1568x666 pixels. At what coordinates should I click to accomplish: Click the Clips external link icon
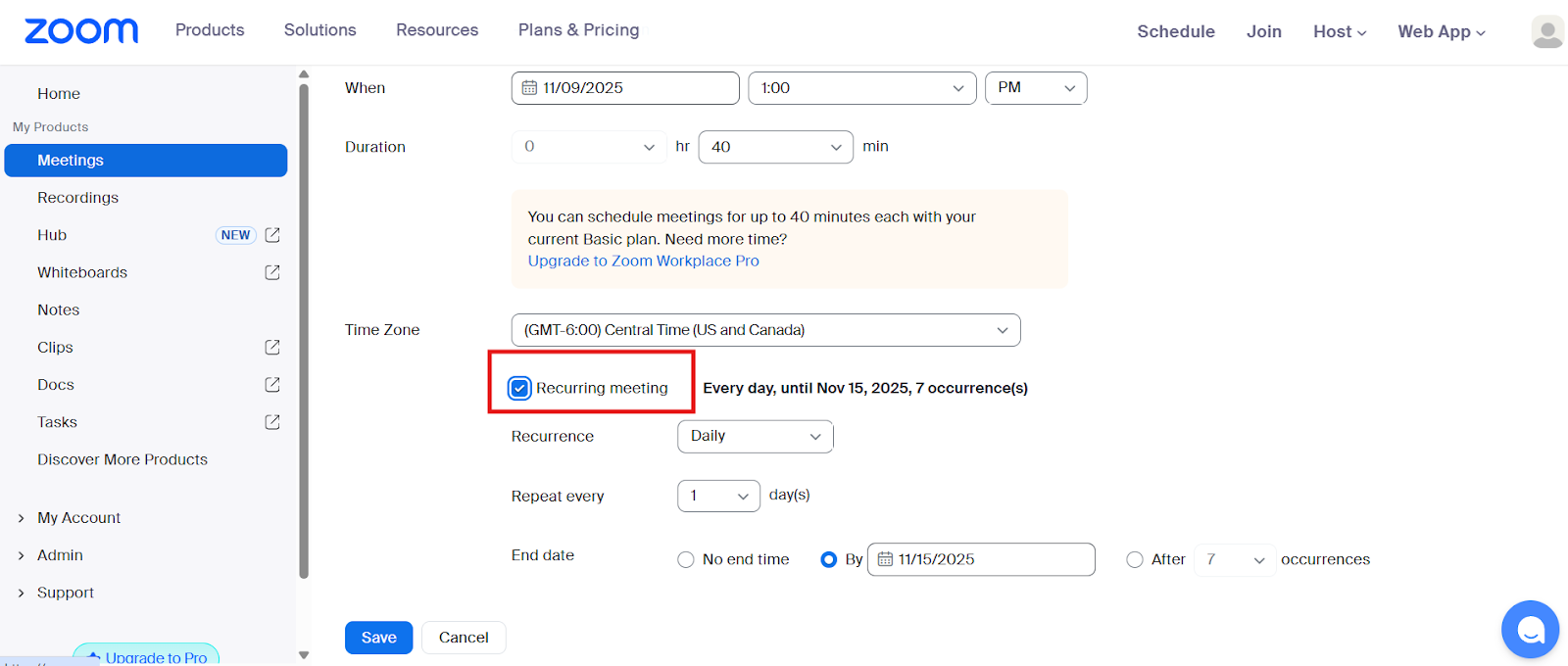point(272,348)
